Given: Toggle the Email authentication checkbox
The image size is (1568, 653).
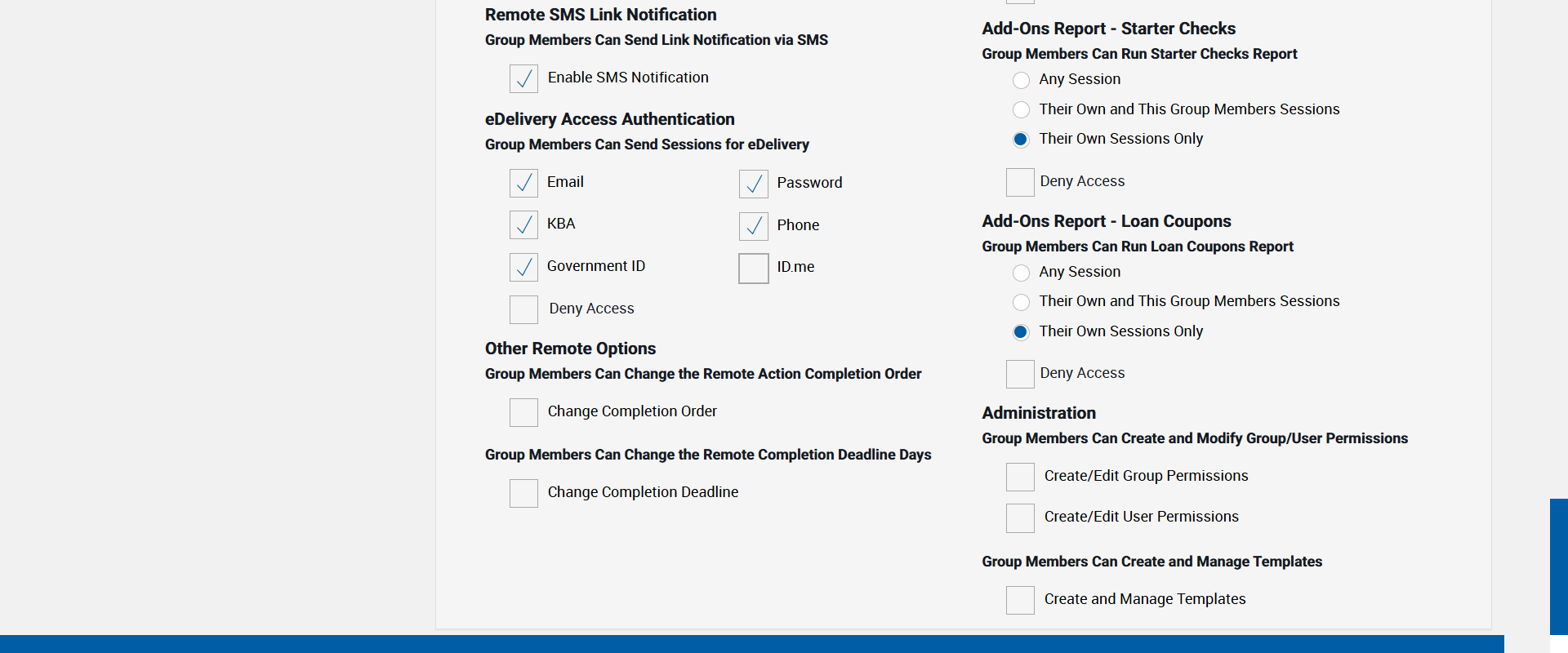Looking at the screenshot, I should pos(523,183).
